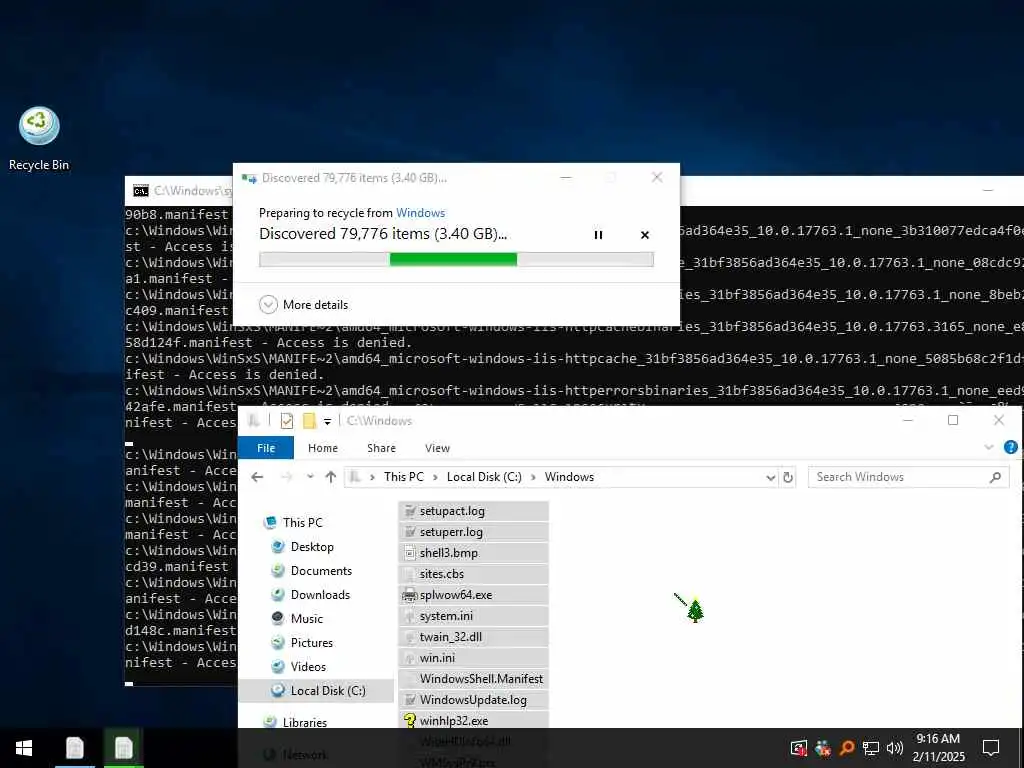
Task: Pause the recycle operation
Action: 598,235
